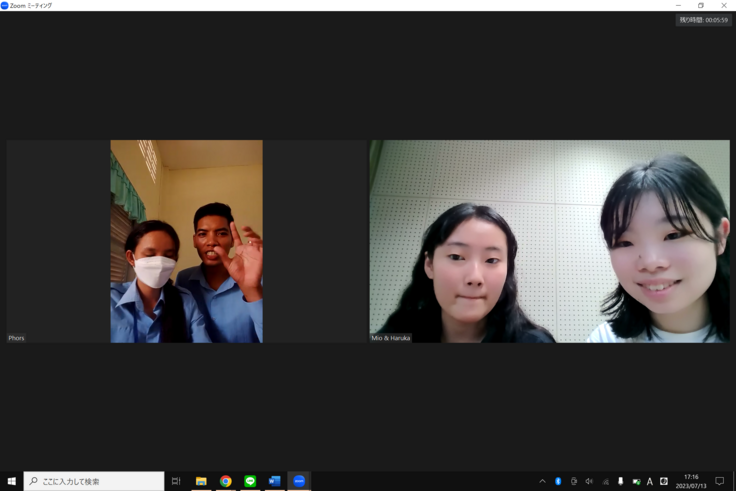Click the clock showing 17:16 date
Screen dimensions: 736x491
pos(691,481)
